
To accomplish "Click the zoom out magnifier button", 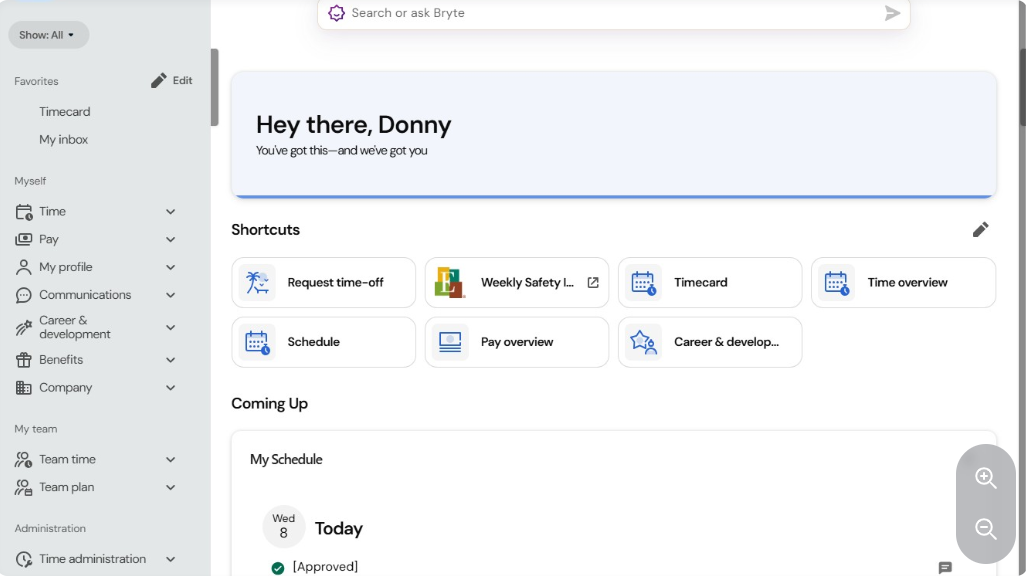I will click(x=985, y=529).
